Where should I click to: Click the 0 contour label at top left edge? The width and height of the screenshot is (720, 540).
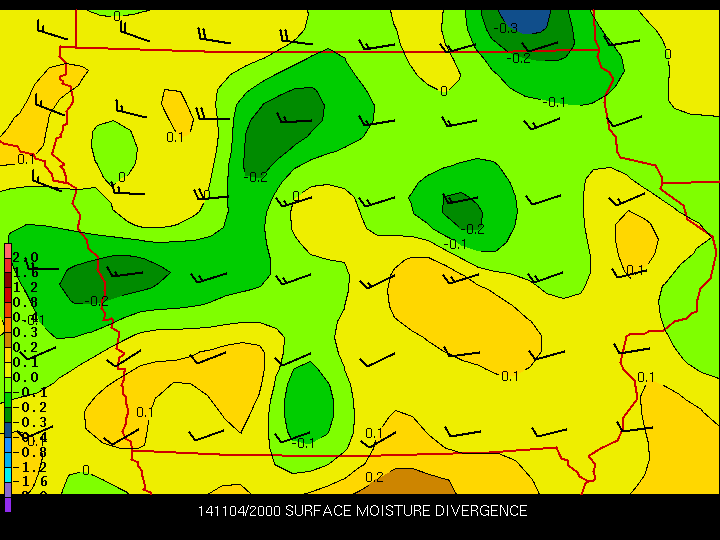pos(117,16)
